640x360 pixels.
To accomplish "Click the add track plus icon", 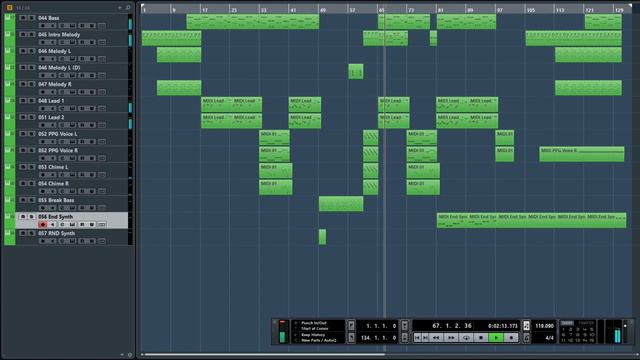I will point(120,7).
